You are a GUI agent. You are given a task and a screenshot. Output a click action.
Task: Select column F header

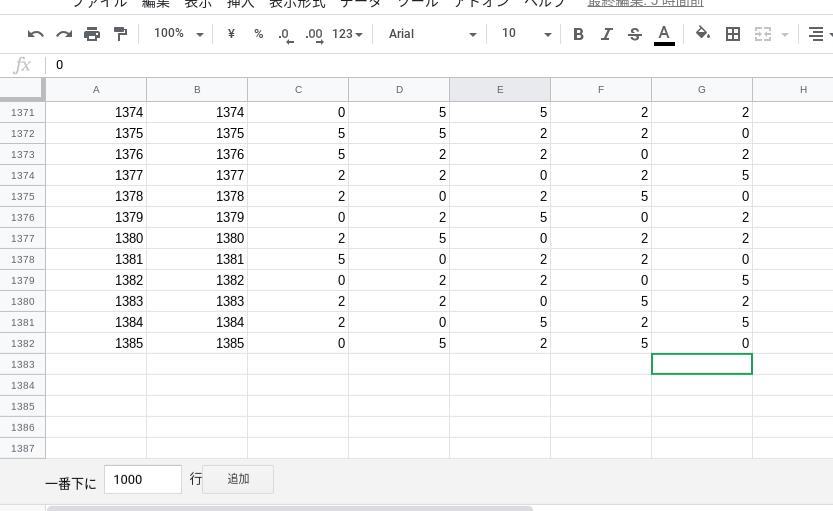click(601, 90)
